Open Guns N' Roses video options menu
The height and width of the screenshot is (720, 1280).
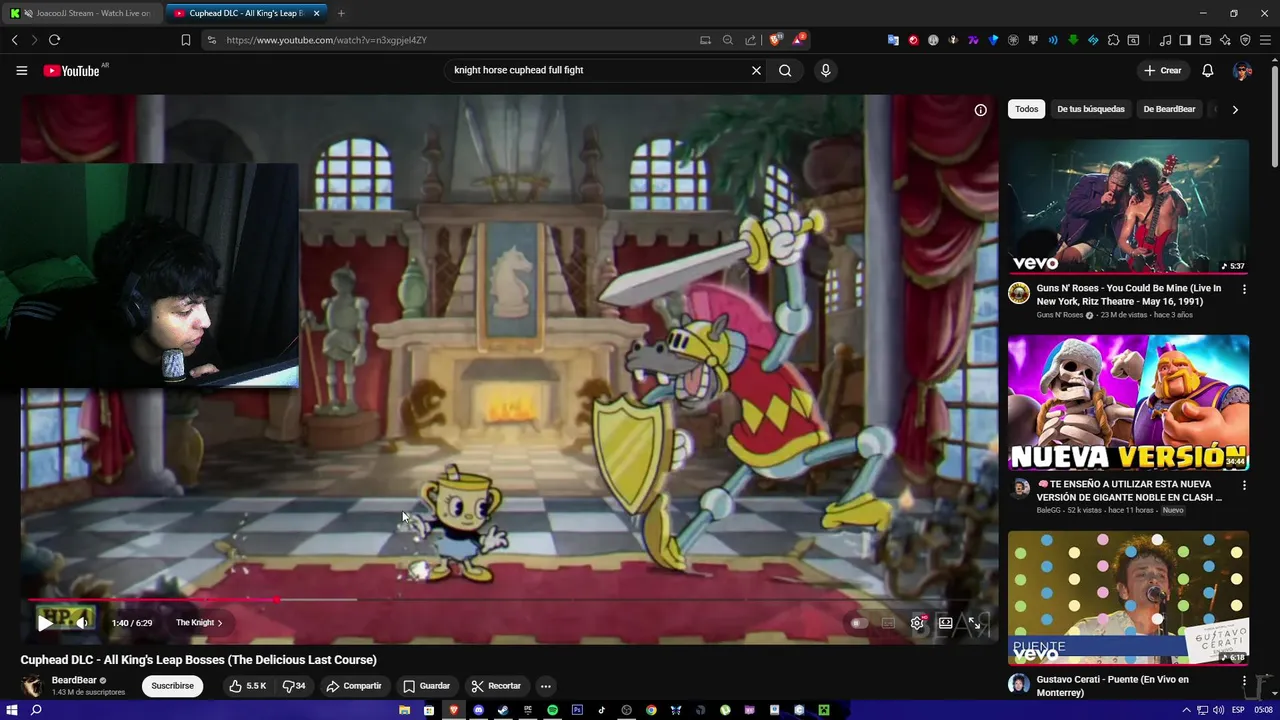click(1244, 289)
